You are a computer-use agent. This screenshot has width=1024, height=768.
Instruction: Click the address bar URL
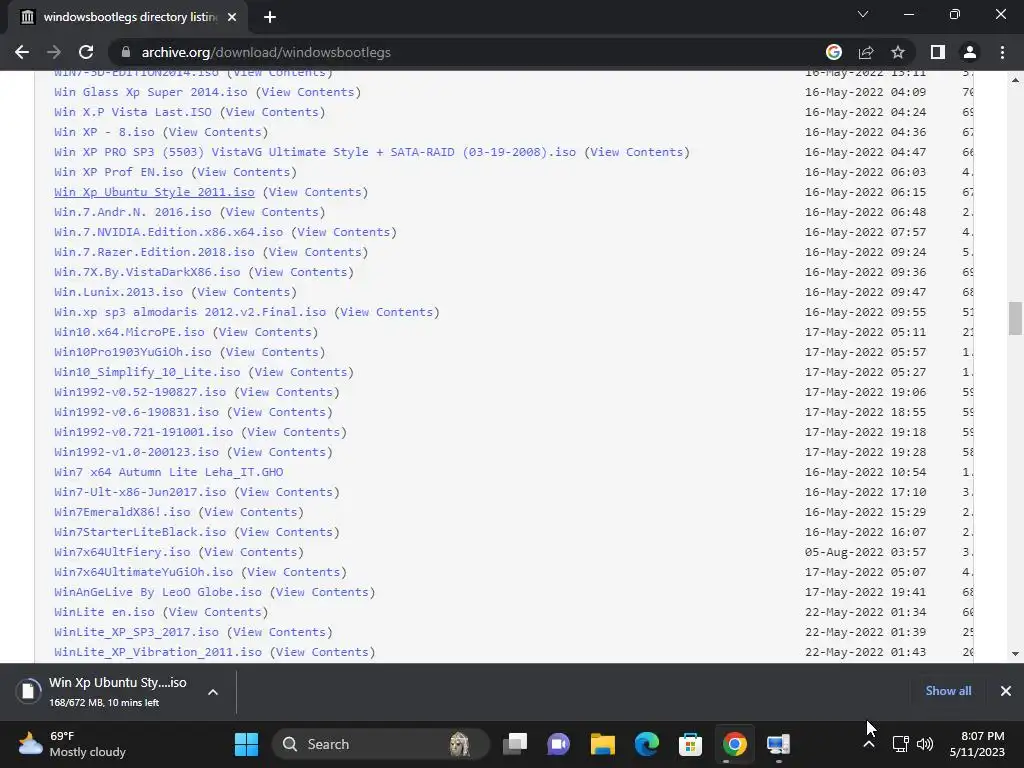pos(266,52)
